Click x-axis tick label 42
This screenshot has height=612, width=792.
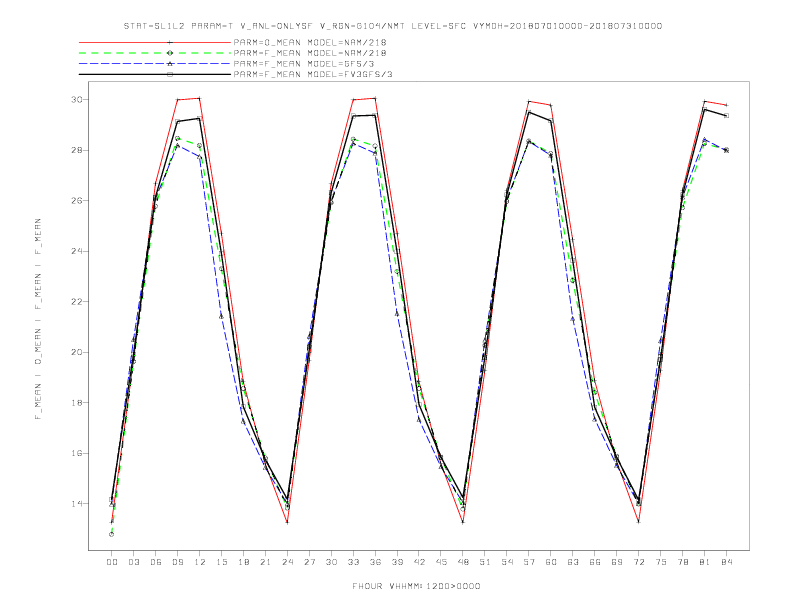coord(419,562)
